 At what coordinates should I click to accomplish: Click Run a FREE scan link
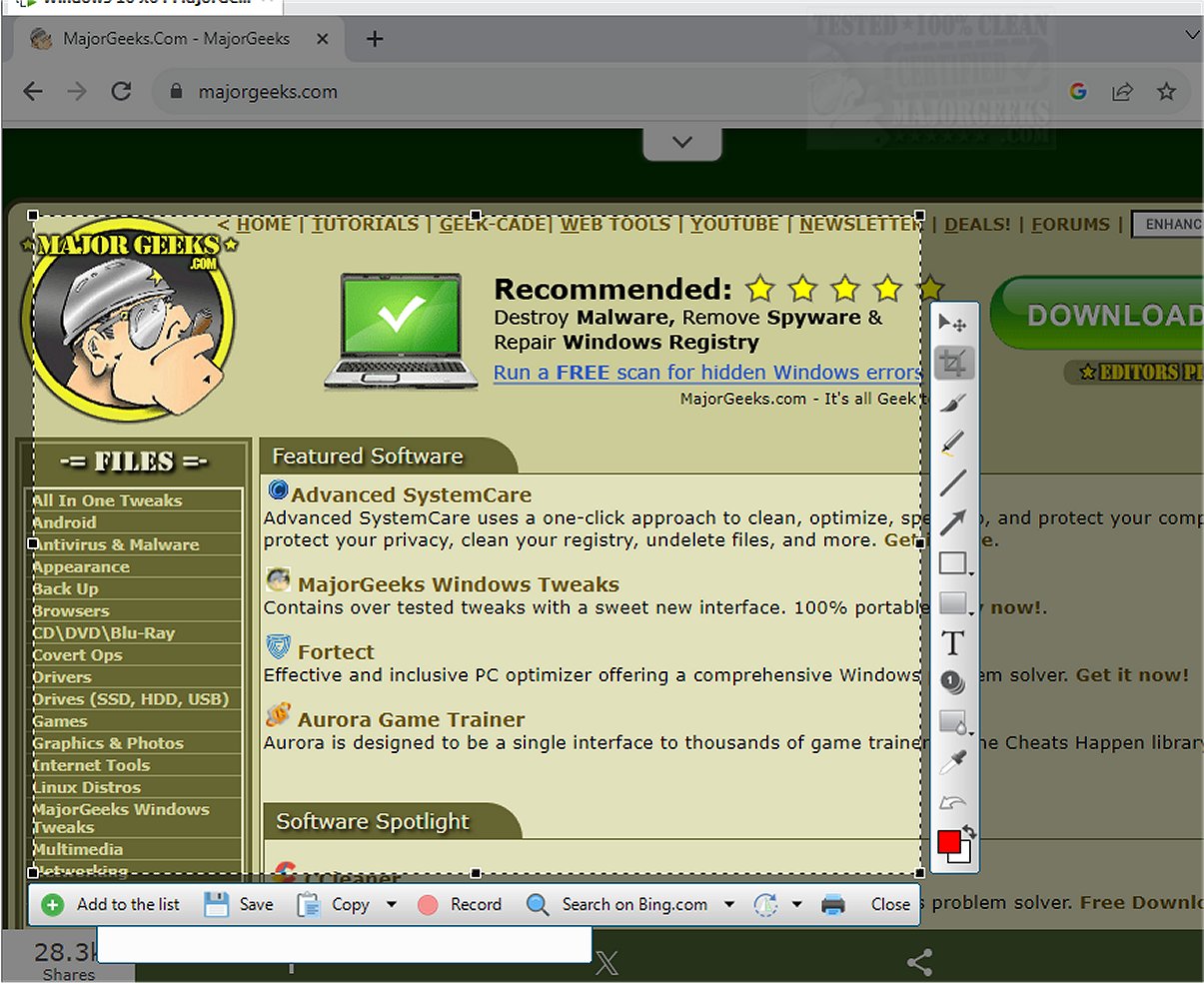(707, 373)
